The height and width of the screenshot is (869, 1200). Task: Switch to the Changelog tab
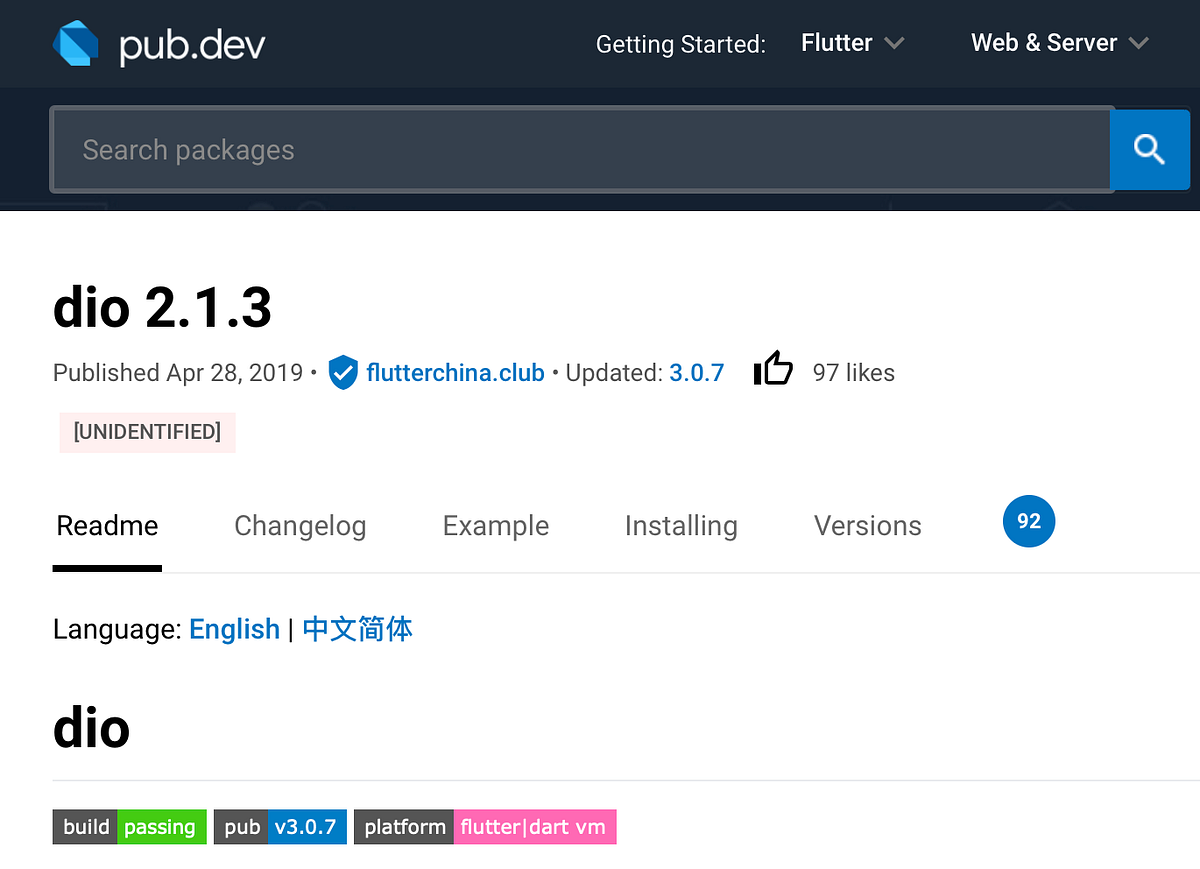(x=300, y=526)
